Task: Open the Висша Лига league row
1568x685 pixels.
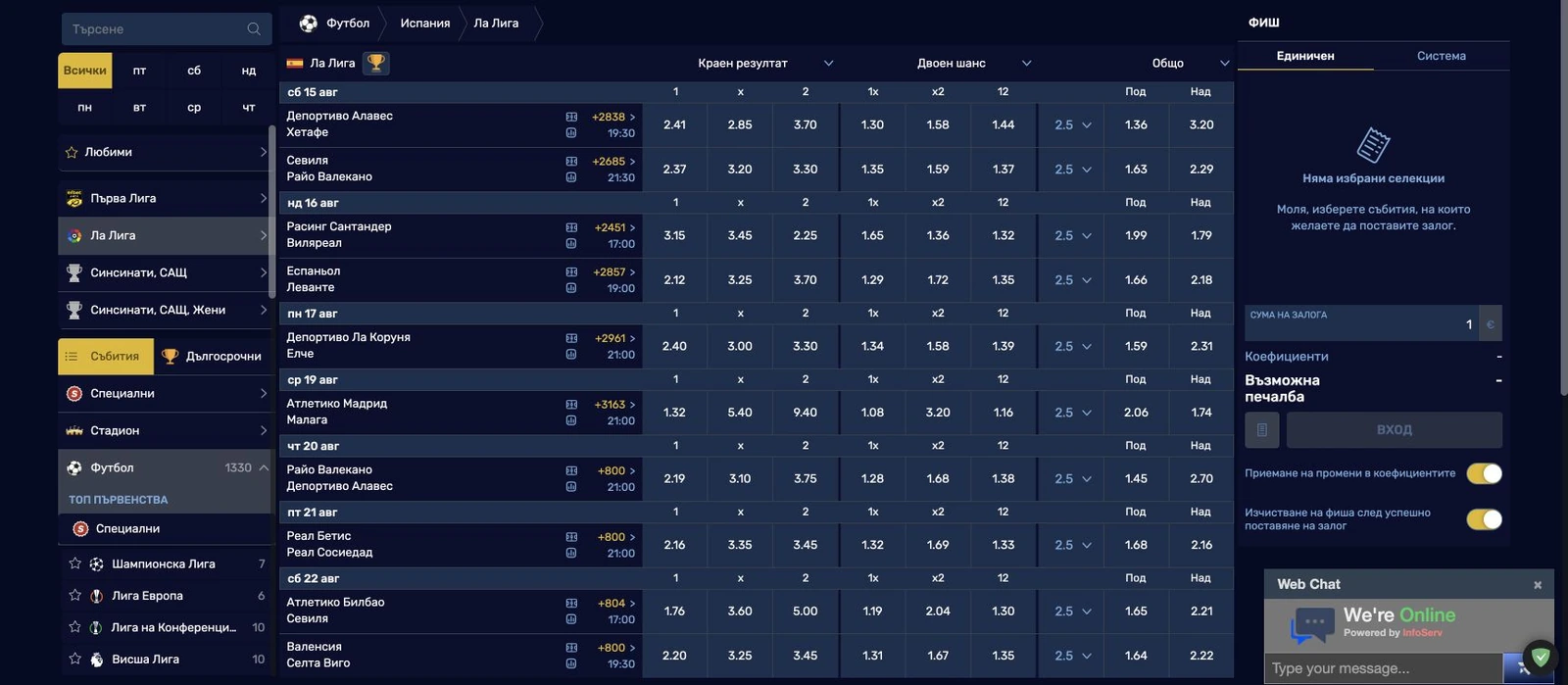Action: [x=164, y=660]
